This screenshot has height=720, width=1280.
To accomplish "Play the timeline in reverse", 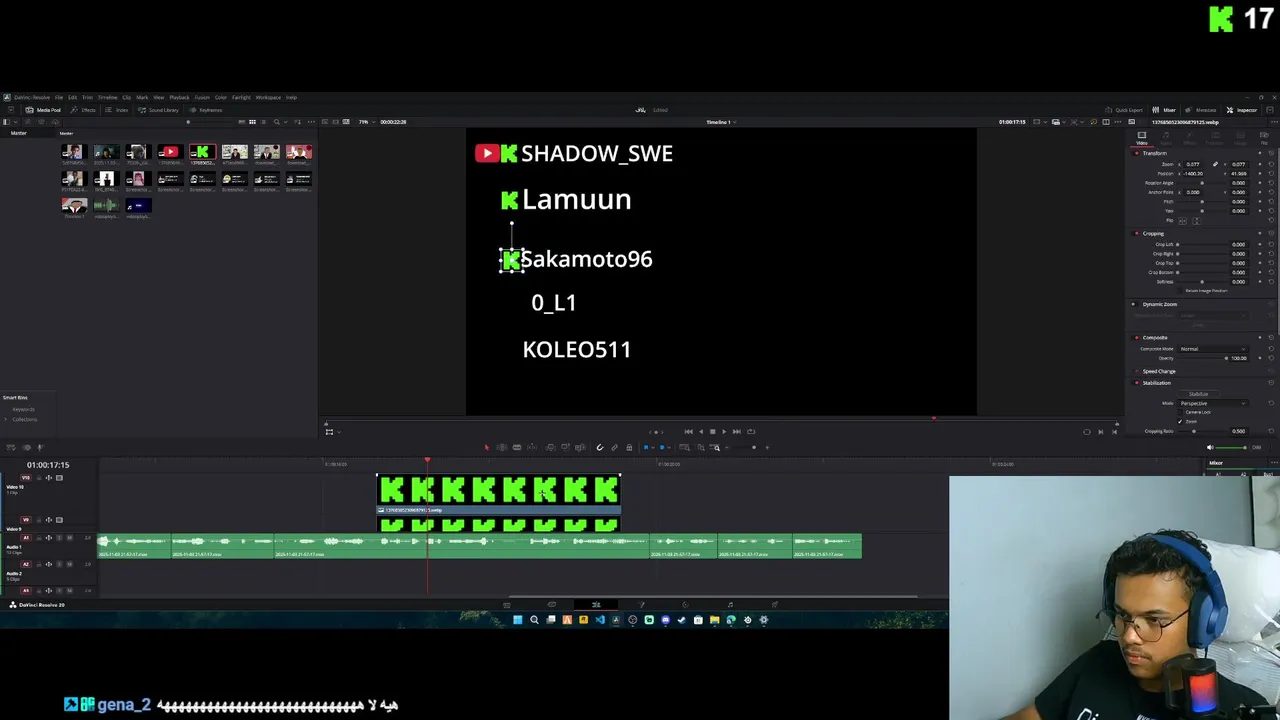I will (x=701, y=431).
